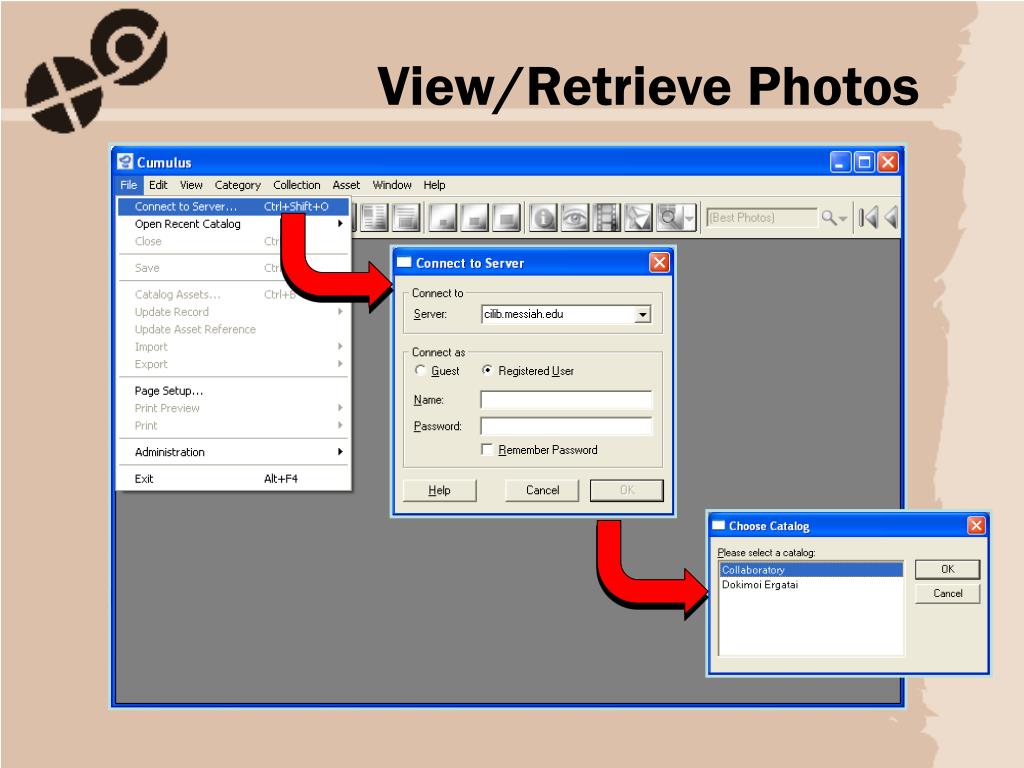This screenshot has width=1024, height=768.
Task: Expand the Administration submenu
Action: point(233,452)
